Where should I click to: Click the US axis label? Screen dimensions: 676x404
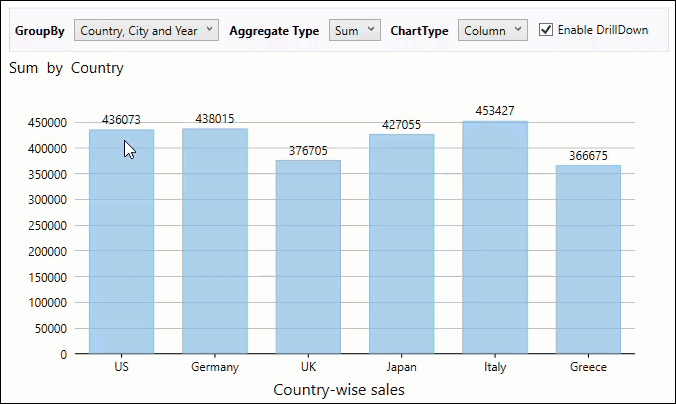(121, 367)
